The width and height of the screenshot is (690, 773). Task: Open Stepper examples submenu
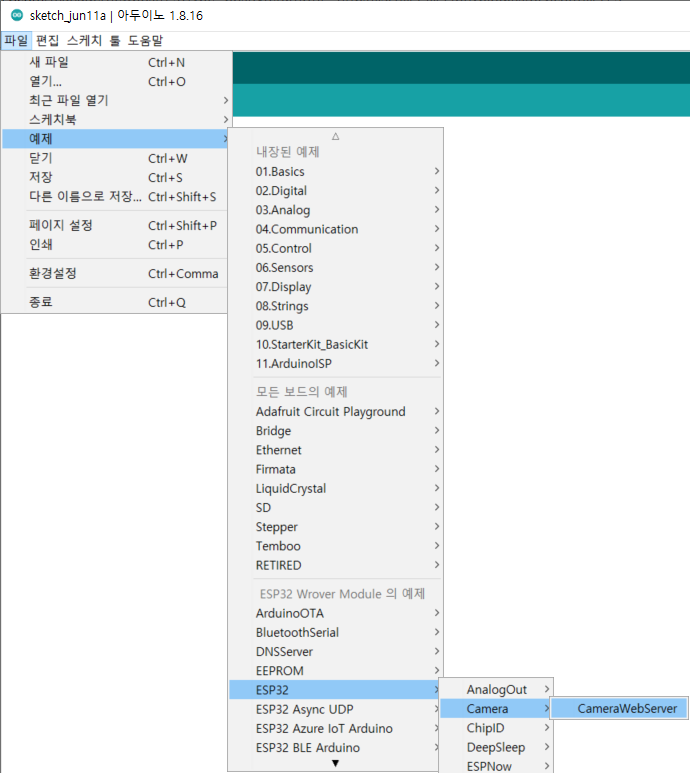click(x=336, y=527)
